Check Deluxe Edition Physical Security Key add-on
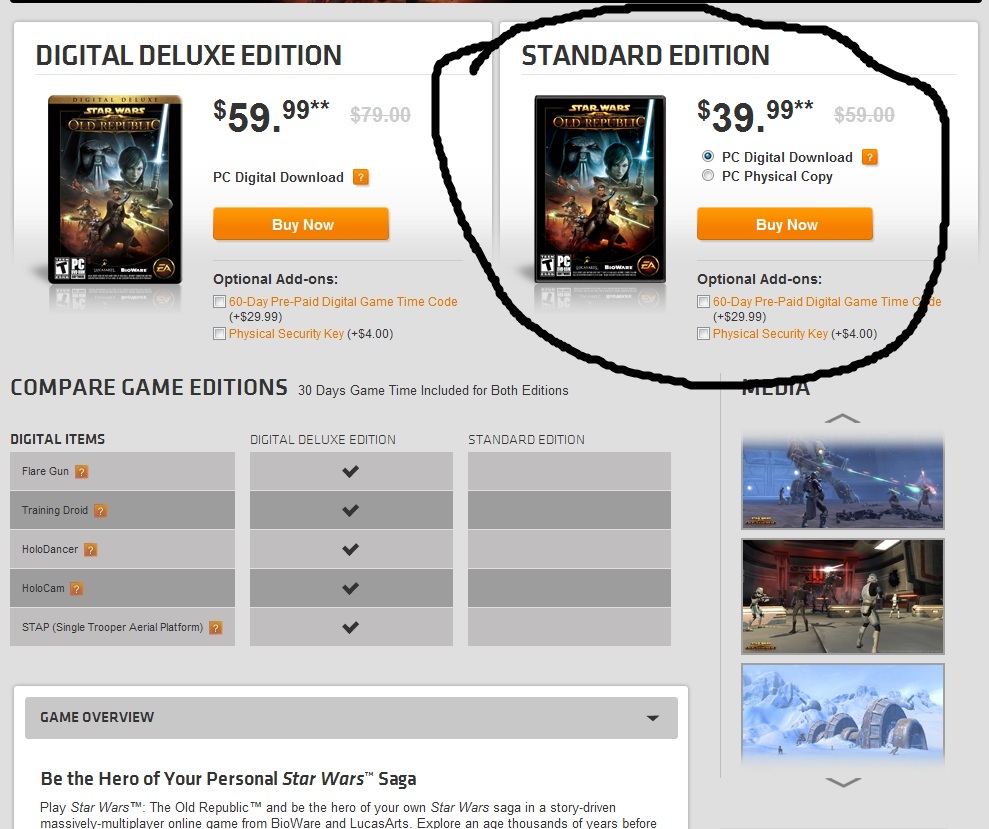The width and height of the screenshot is (989, 829). (x=219, y=334)
